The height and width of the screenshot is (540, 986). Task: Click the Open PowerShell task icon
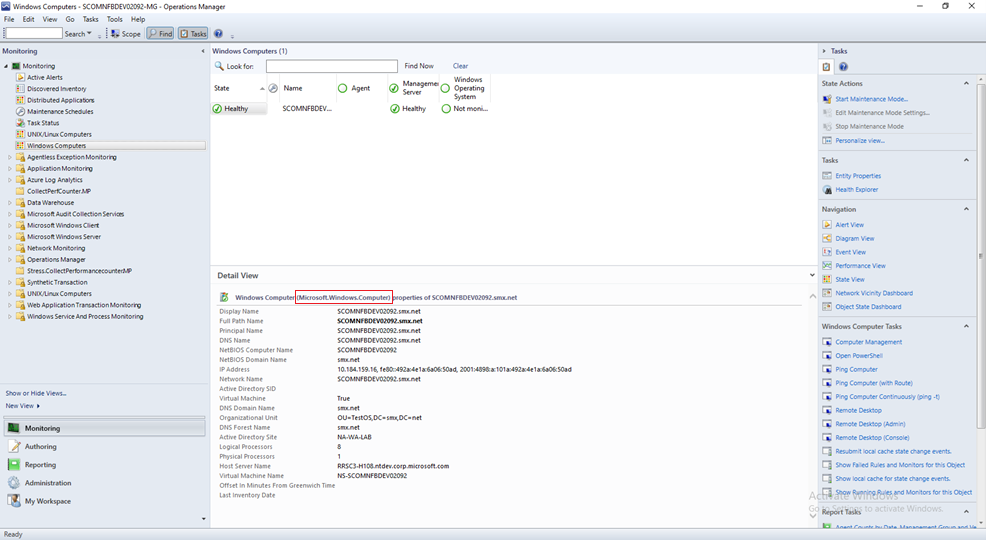pos(827,356)
